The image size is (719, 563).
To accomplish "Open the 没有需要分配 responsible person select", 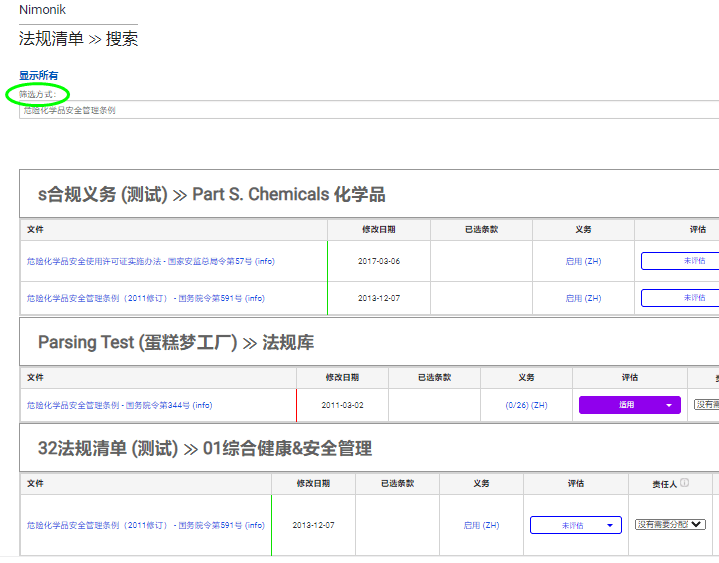I will pos(669,525).
